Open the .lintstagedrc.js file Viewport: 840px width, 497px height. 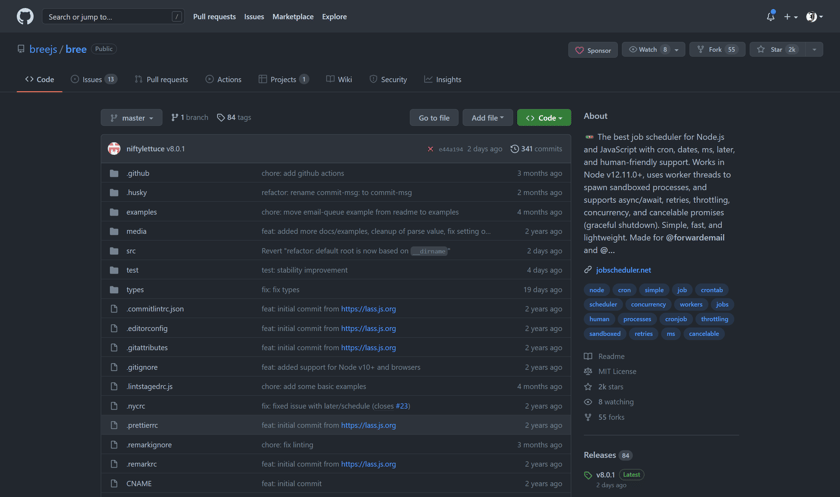pyautogui.click(x=149, y=386)
